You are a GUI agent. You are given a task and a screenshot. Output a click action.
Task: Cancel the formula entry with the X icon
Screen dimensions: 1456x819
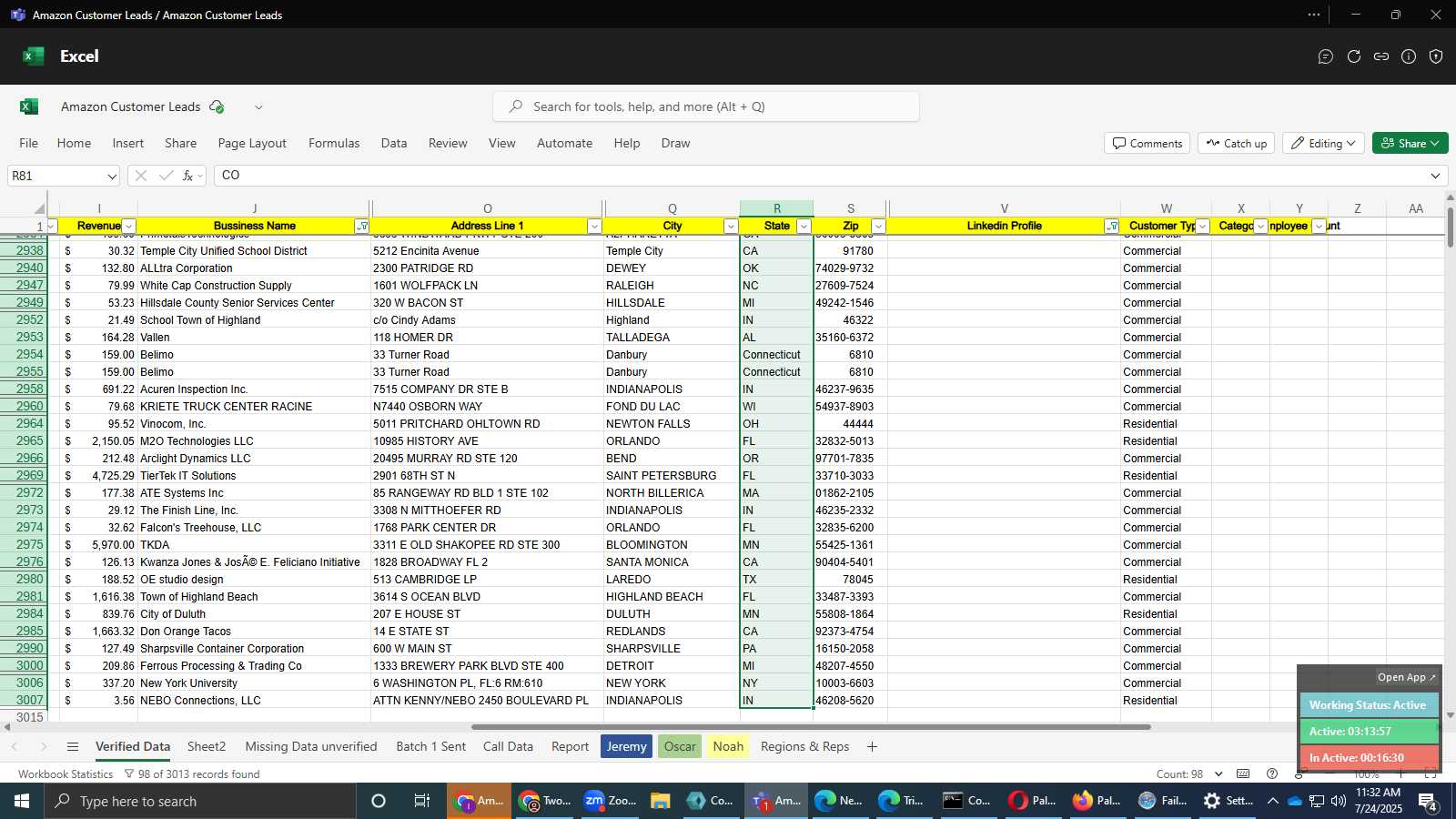(x=141, y=176)
